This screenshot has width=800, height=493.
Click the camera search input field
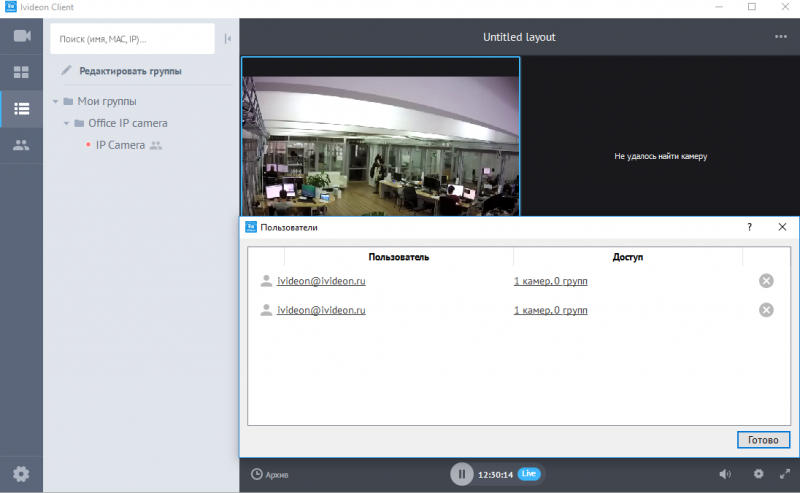pos(130,39)
